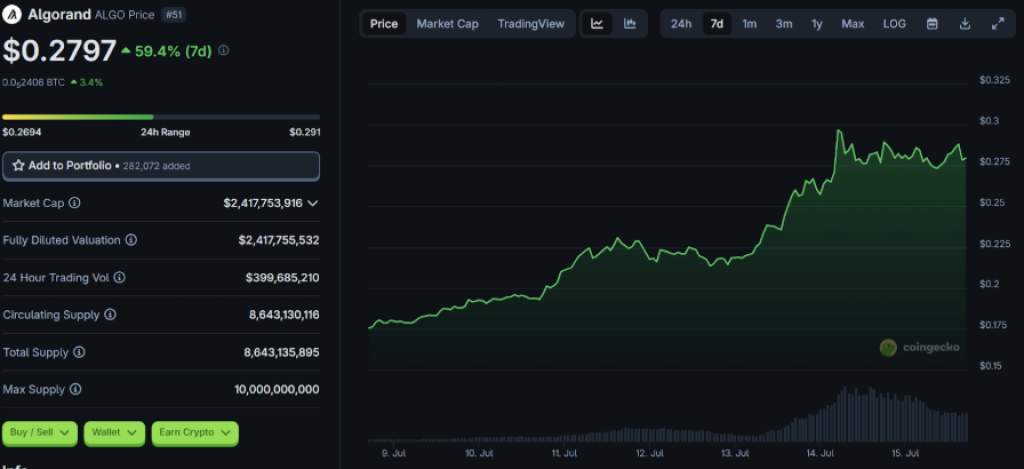Switch to the Market Cap chart tab
Screen dimensions: 1024x469
pyautogui.click(x=447, y=24)
